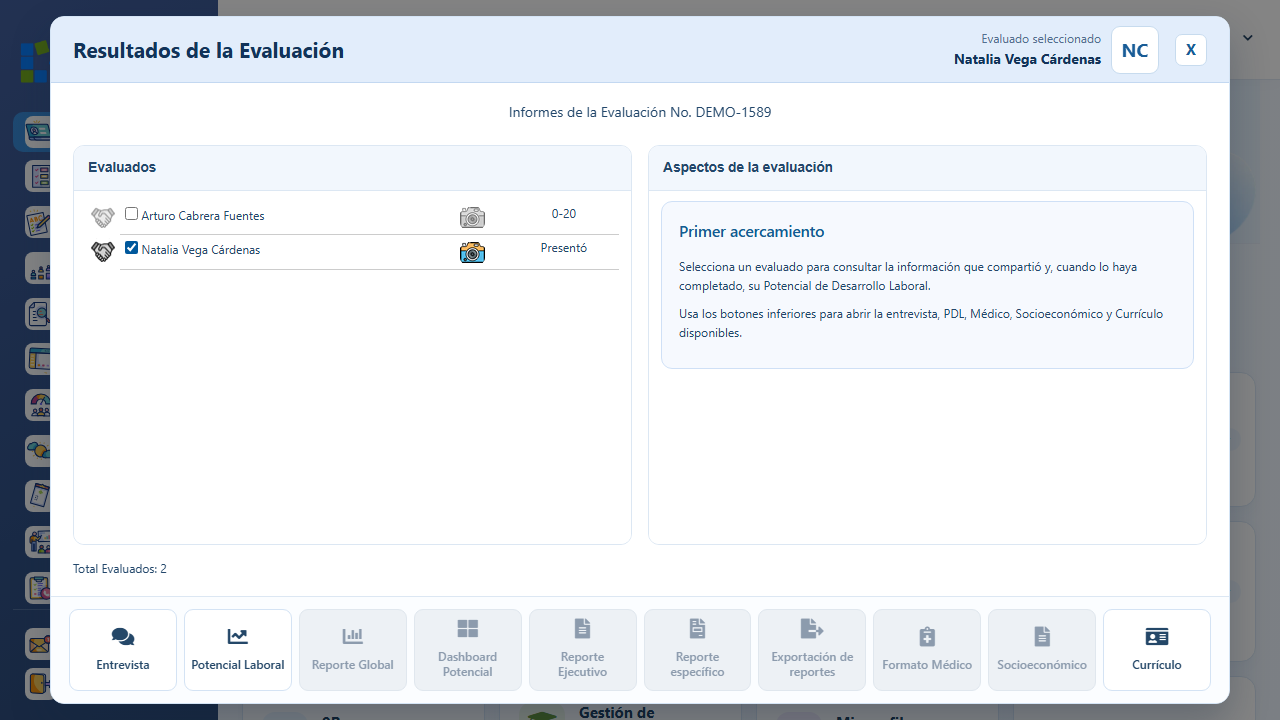Click "Informes de la Evaluación No. DEMO-1589"
The width and height of the screenshot is (1280, 720).
pos(640,112)
